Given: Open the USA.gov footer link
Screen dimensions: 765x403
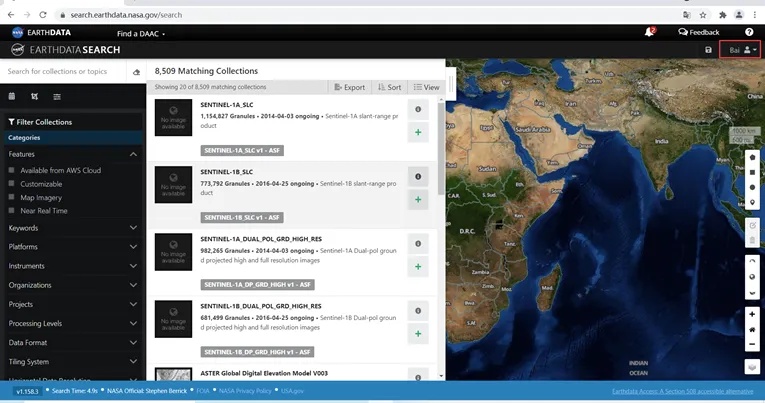Looking at the screenshot, I should coord(292,391).
